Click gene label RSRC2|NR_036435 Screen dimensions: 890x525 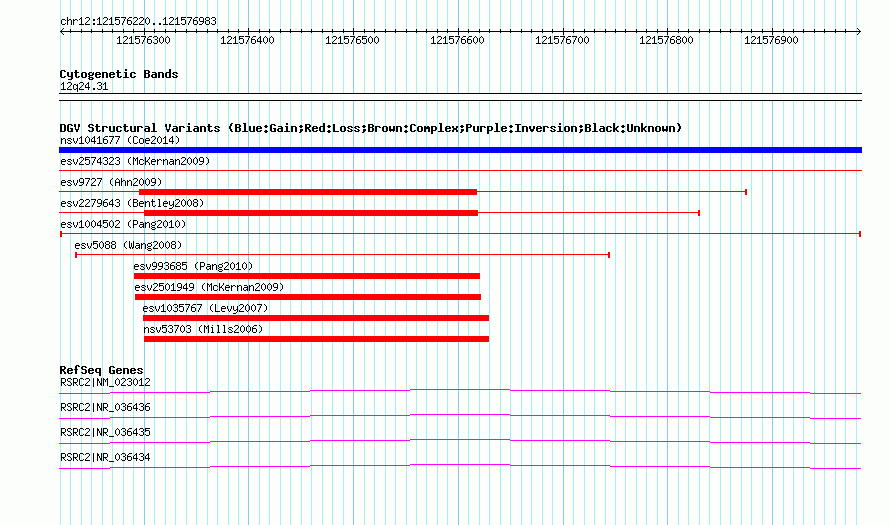pyautogui.click(x=105, y=432)
